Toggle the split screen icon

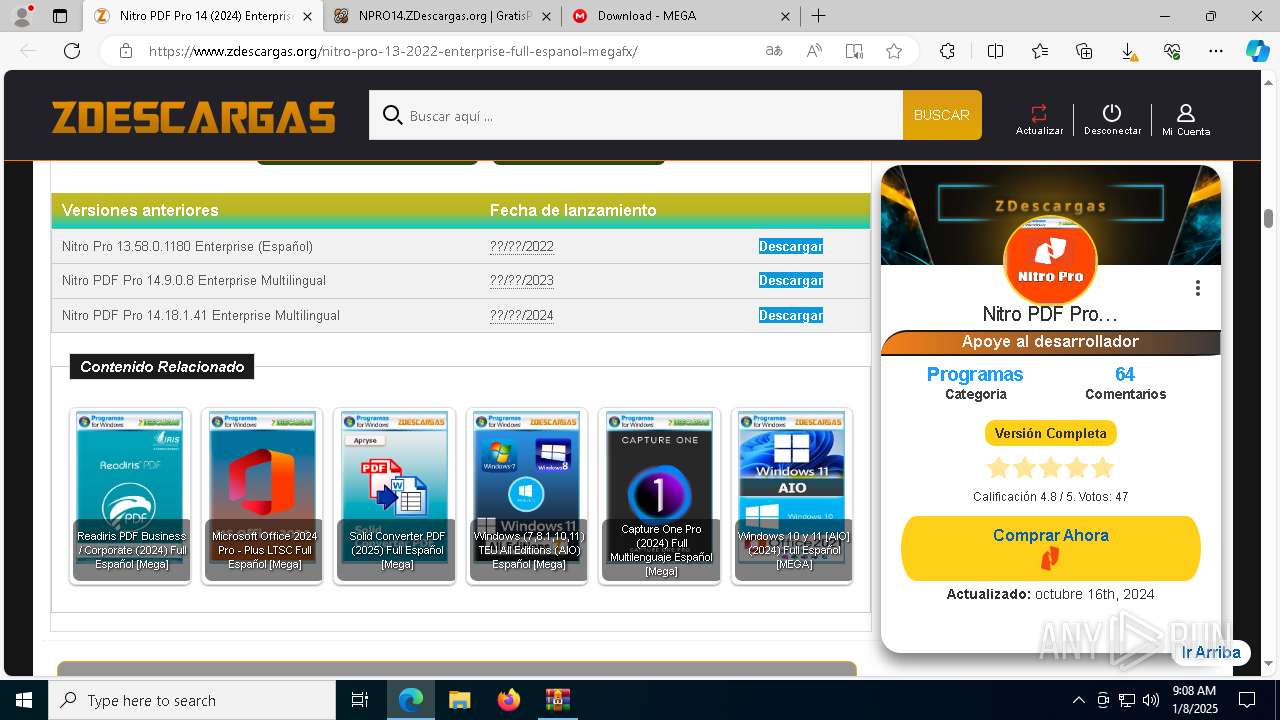[995, 51]
